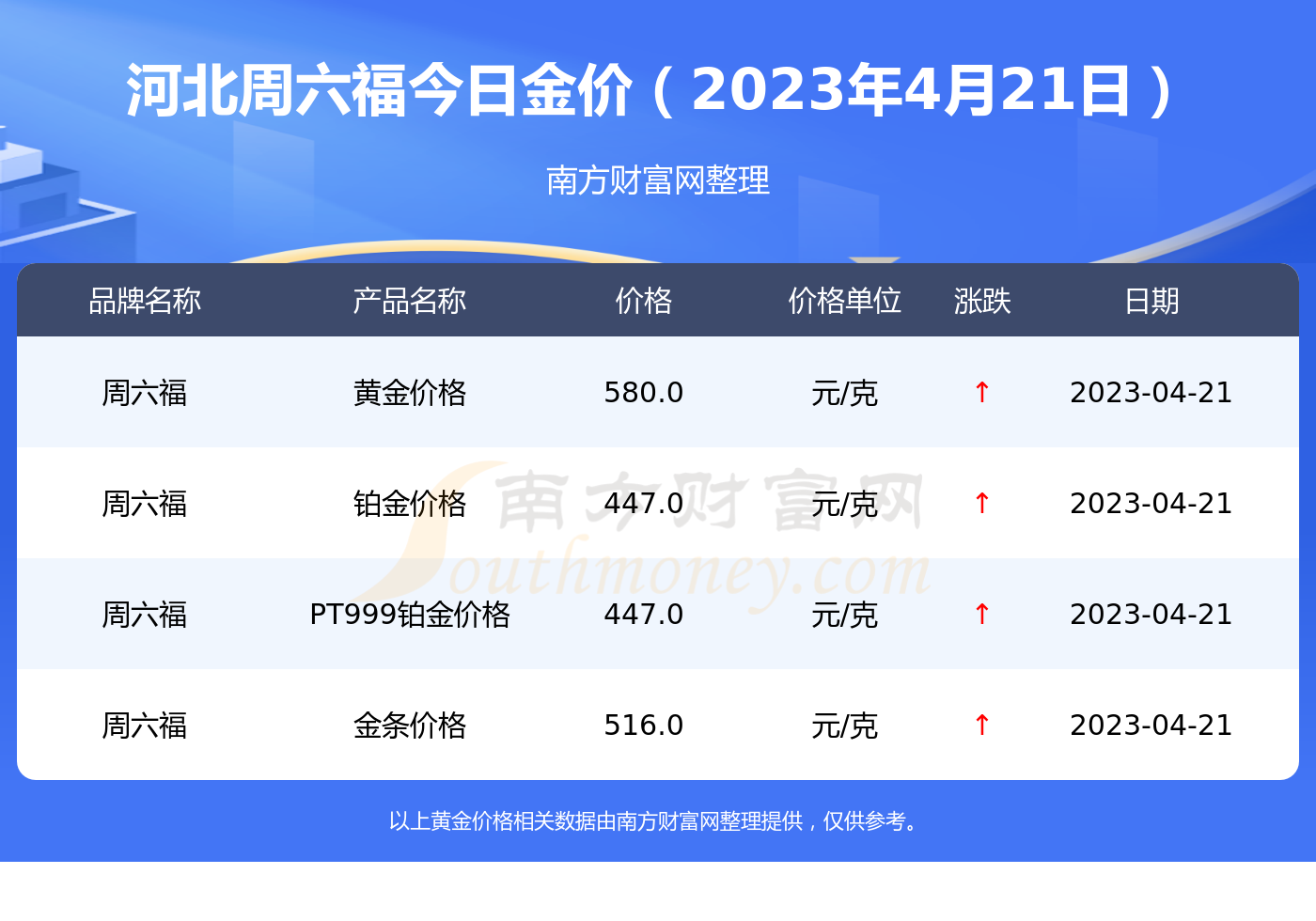This screenshot has height=921, width=1316.
Task: Click 周六福 in the 黄金价格 row
Action: [145, 392]
